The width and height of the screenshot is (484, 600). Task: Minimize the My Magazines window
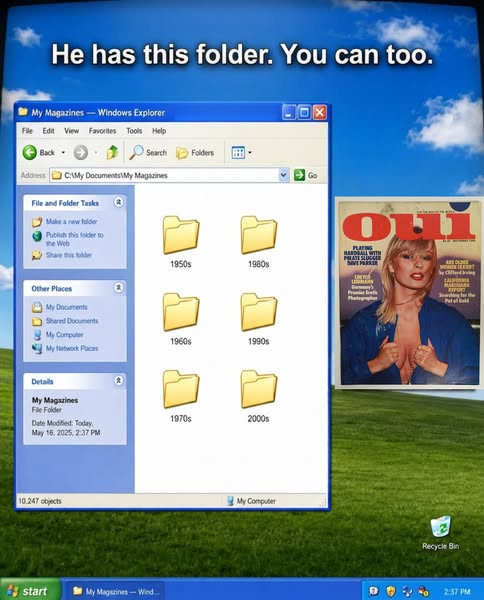289,112
